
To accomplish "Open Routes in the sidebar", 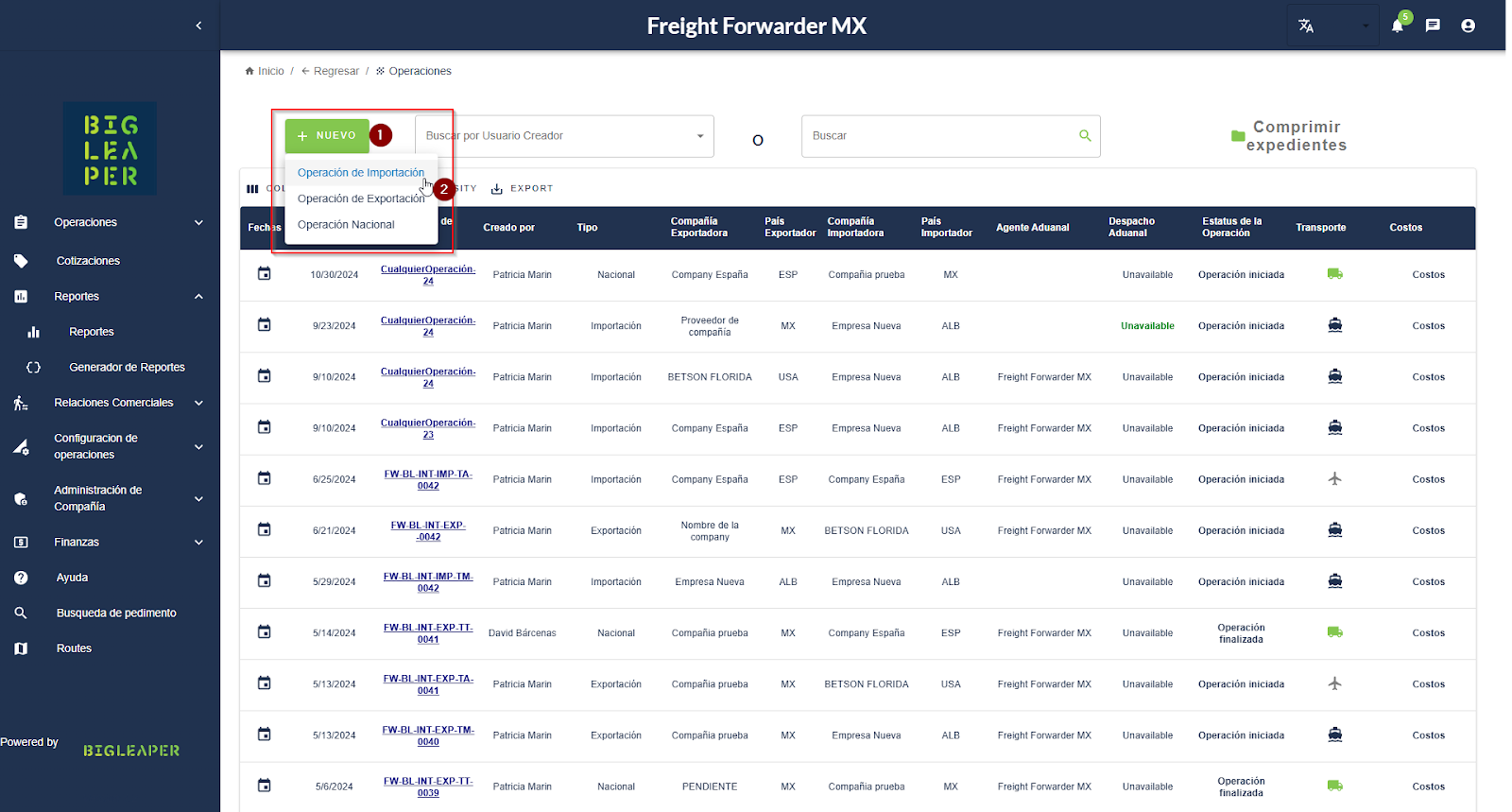I will click(74, 648).
